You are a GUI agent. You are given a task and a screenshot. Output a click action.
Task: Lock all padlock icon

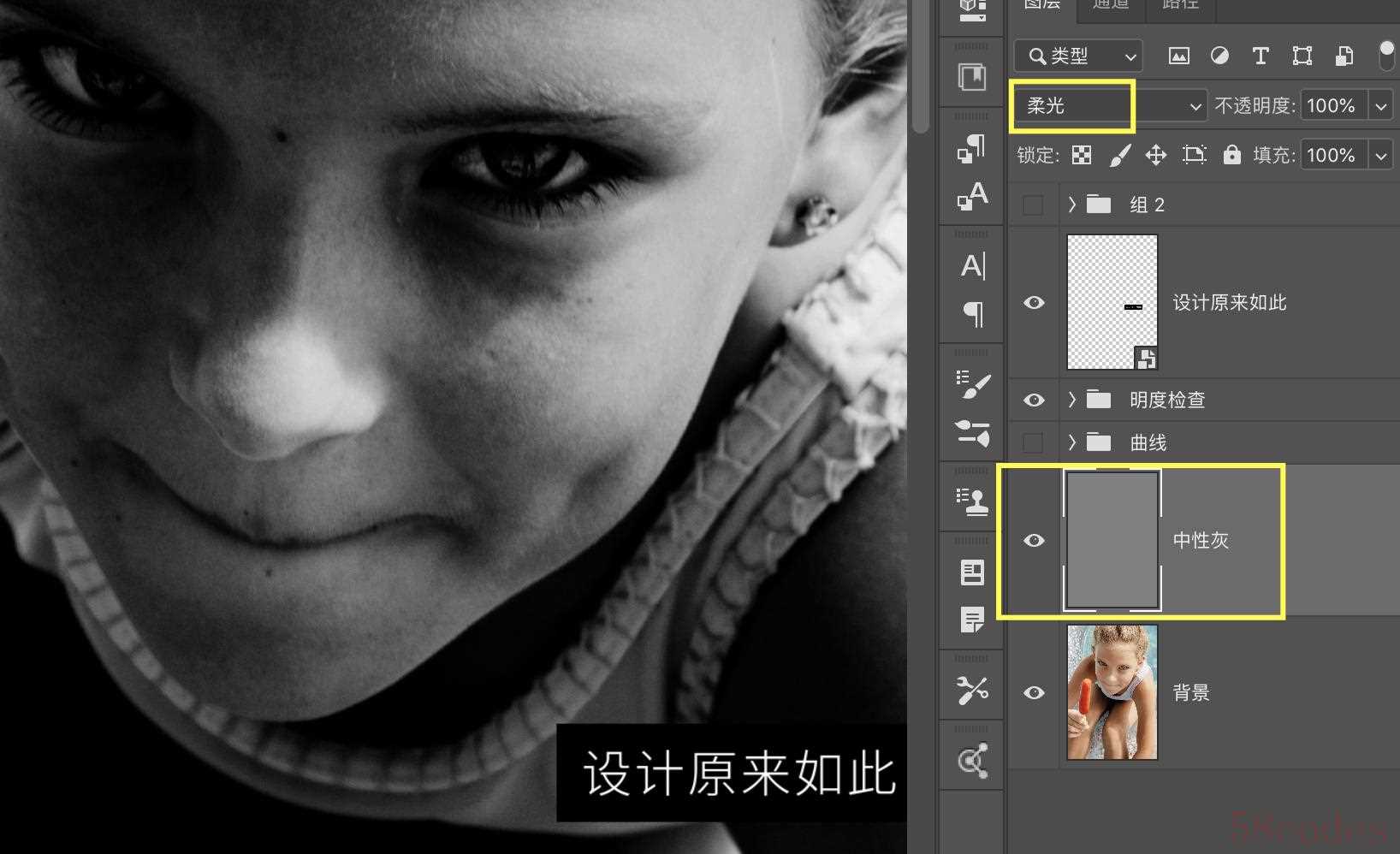[1231, 155]
